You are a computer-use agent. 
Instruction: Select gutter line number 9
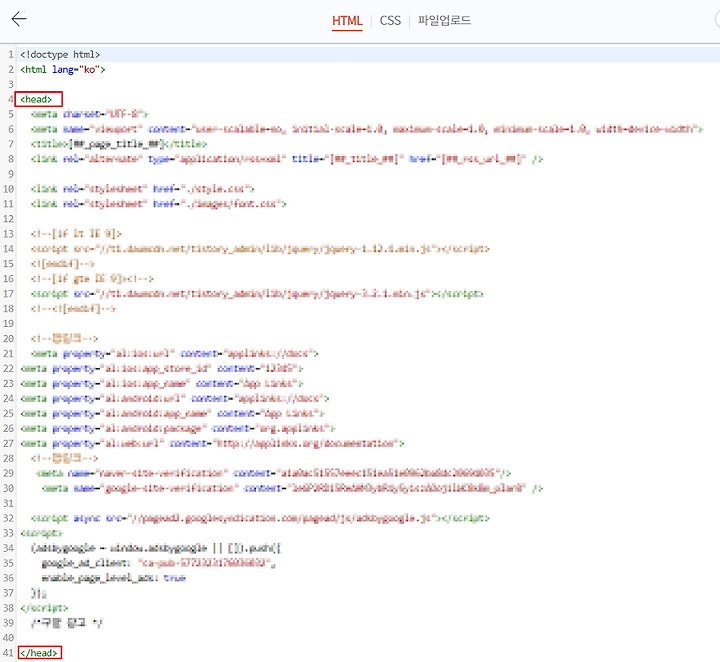click(x=10, y=174)
